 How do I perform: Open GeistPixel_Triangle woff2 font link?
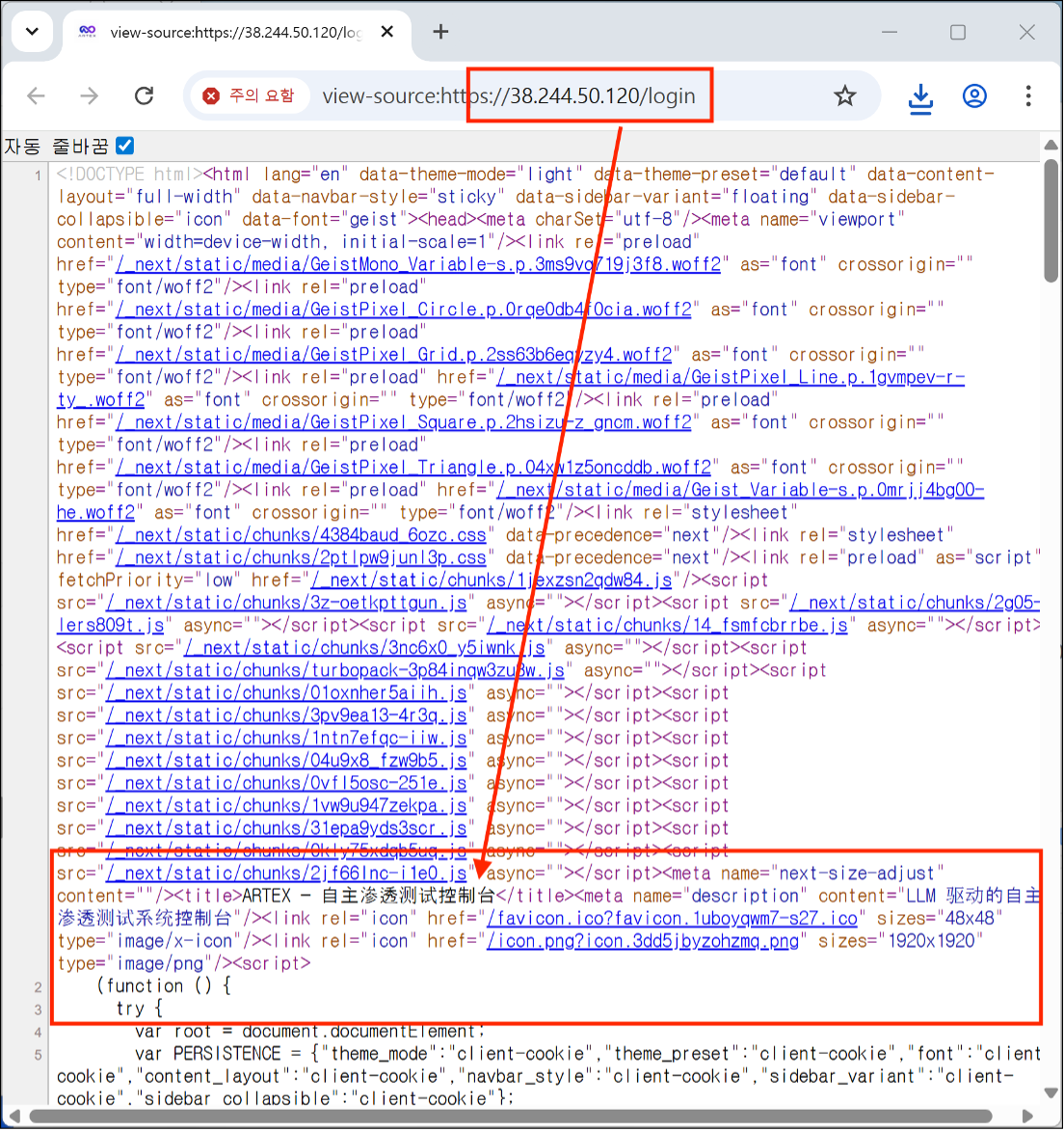coord(413,468)
